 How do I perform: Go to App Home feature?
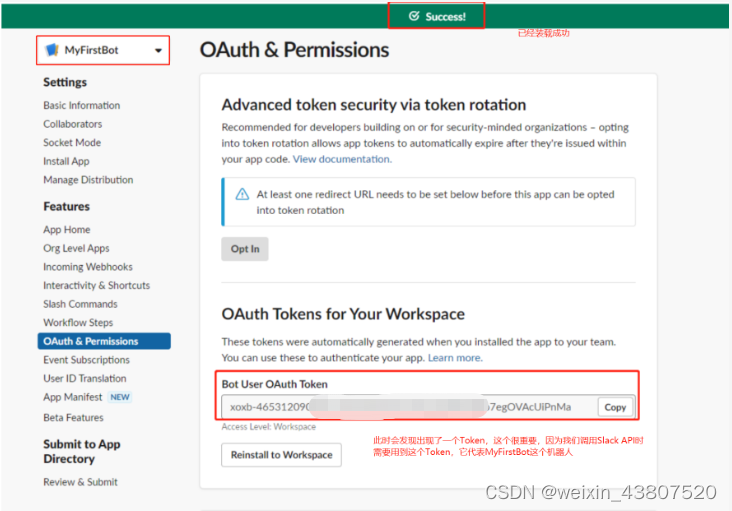coord(67,230)
